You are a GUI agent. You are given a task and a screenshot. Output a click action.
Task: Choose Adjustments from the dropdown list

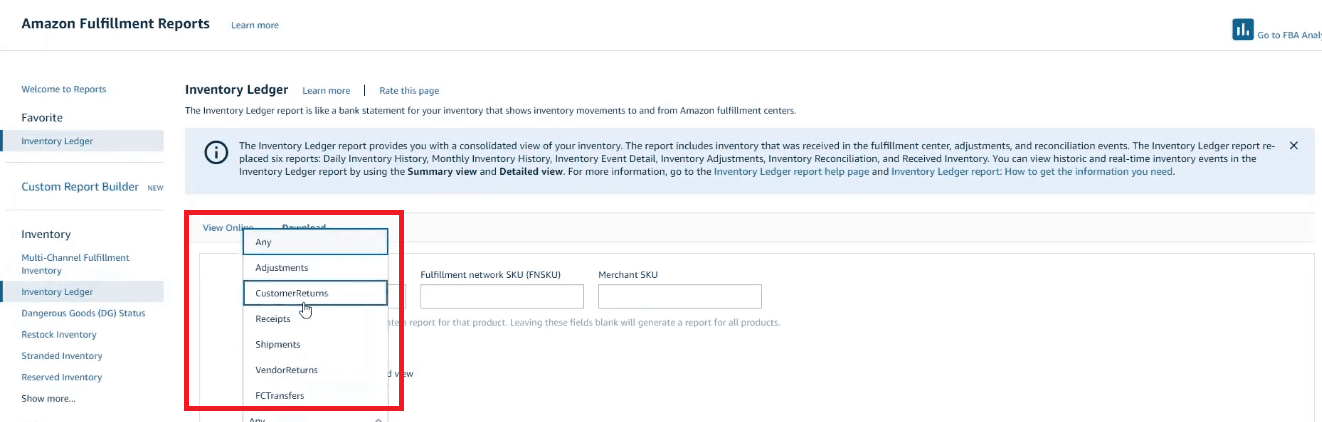315,268
